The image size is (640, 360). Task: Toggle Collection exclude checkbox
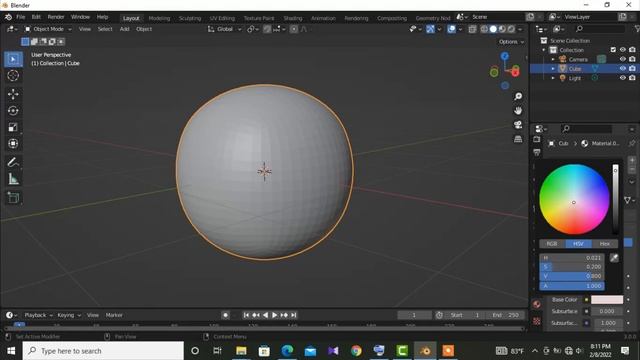pyautogui.click(x=613, y=50)
